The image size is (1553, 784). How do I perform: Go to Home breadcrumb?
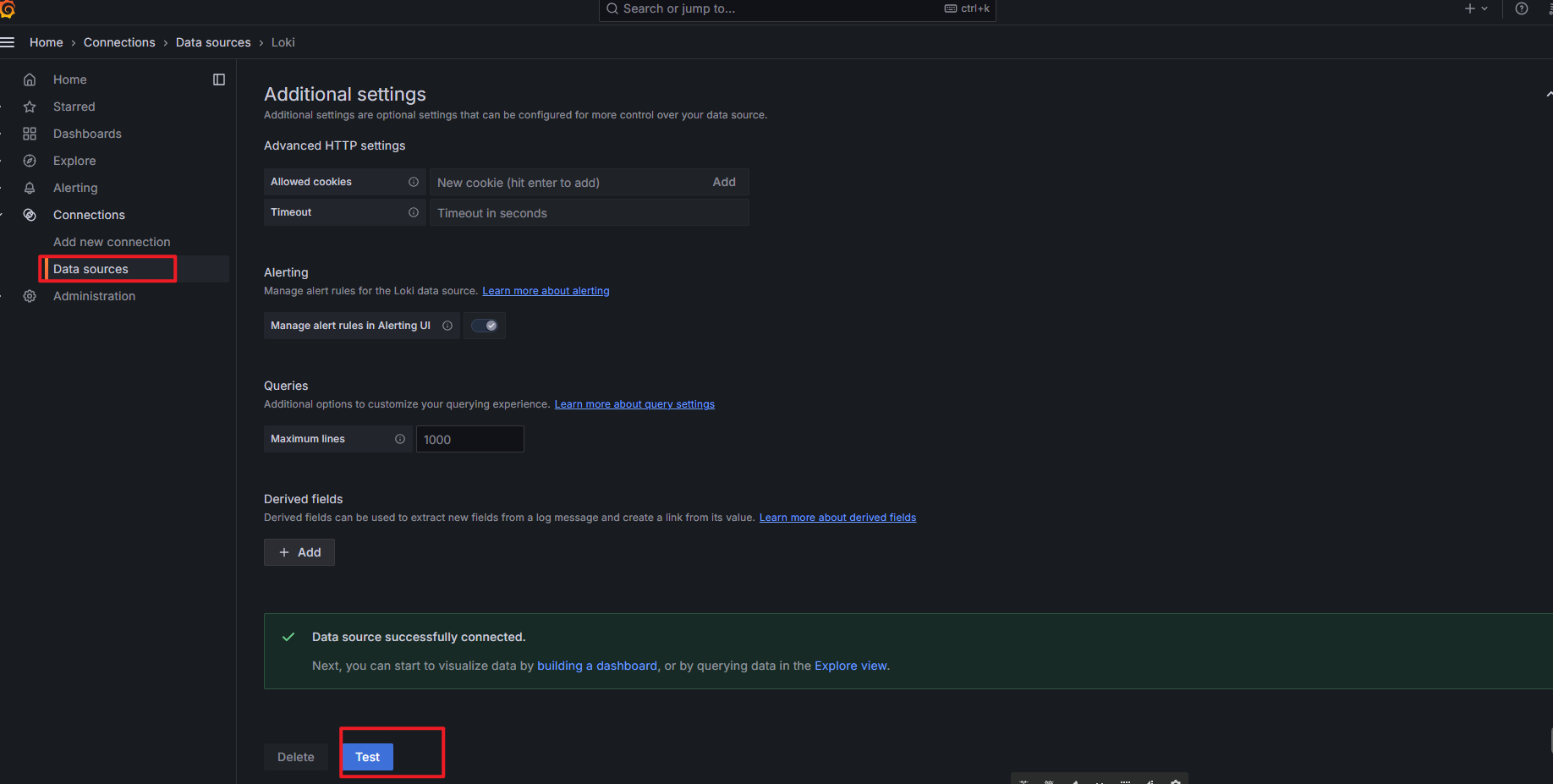[x=47, y=42]
